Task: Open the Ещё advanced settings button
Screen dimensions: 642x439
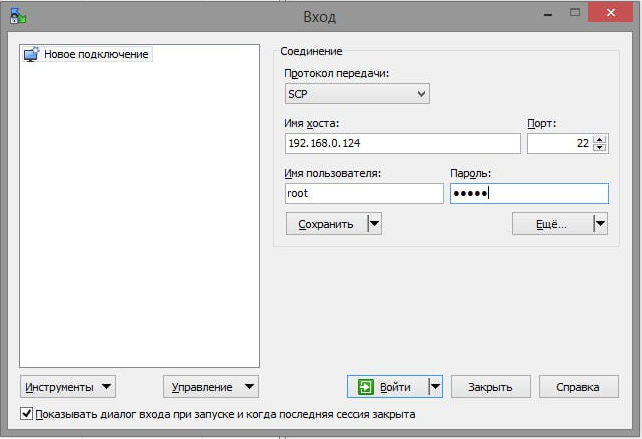Action: 551,224
